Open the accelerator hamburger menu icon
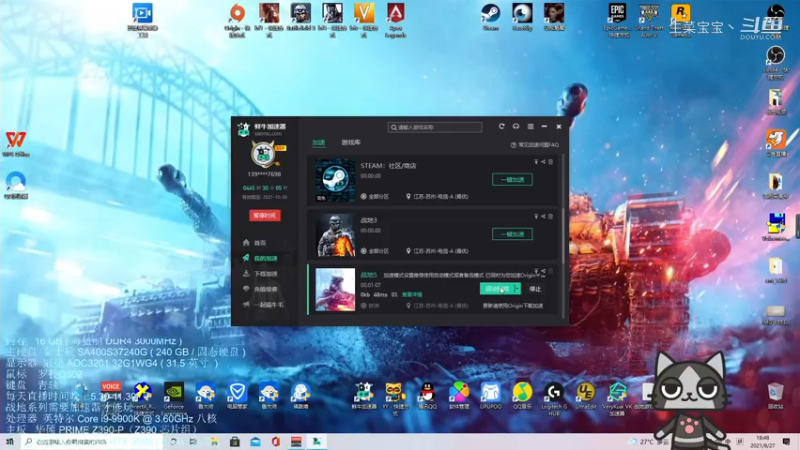The width and height of the screenshot is (800, 450). click(x=531, y=126)
